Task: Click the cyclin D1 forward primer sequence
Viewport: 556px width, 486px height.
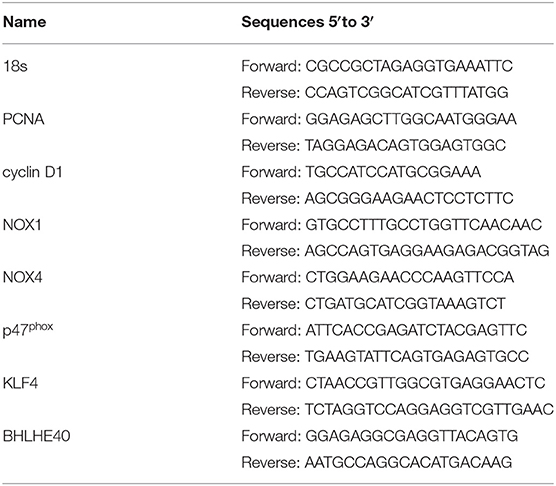Action: 393,172
